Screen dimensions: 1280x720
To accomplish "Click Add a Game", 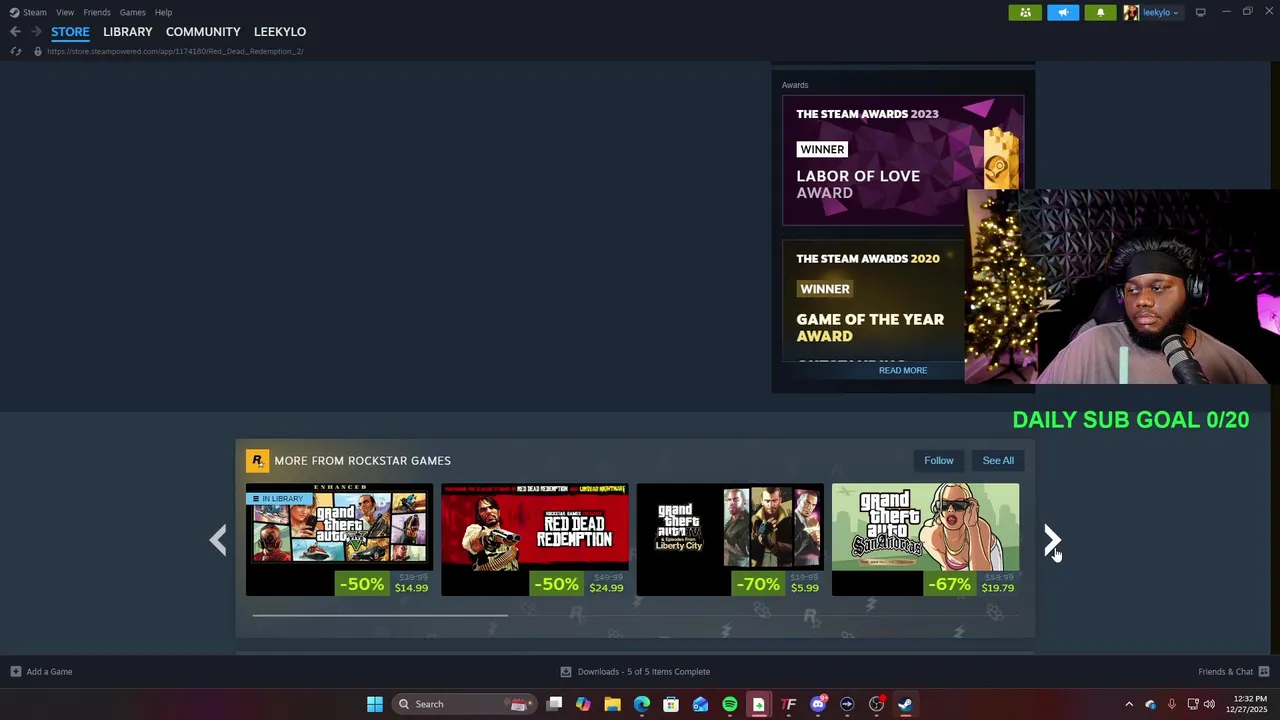I will 41,672.
